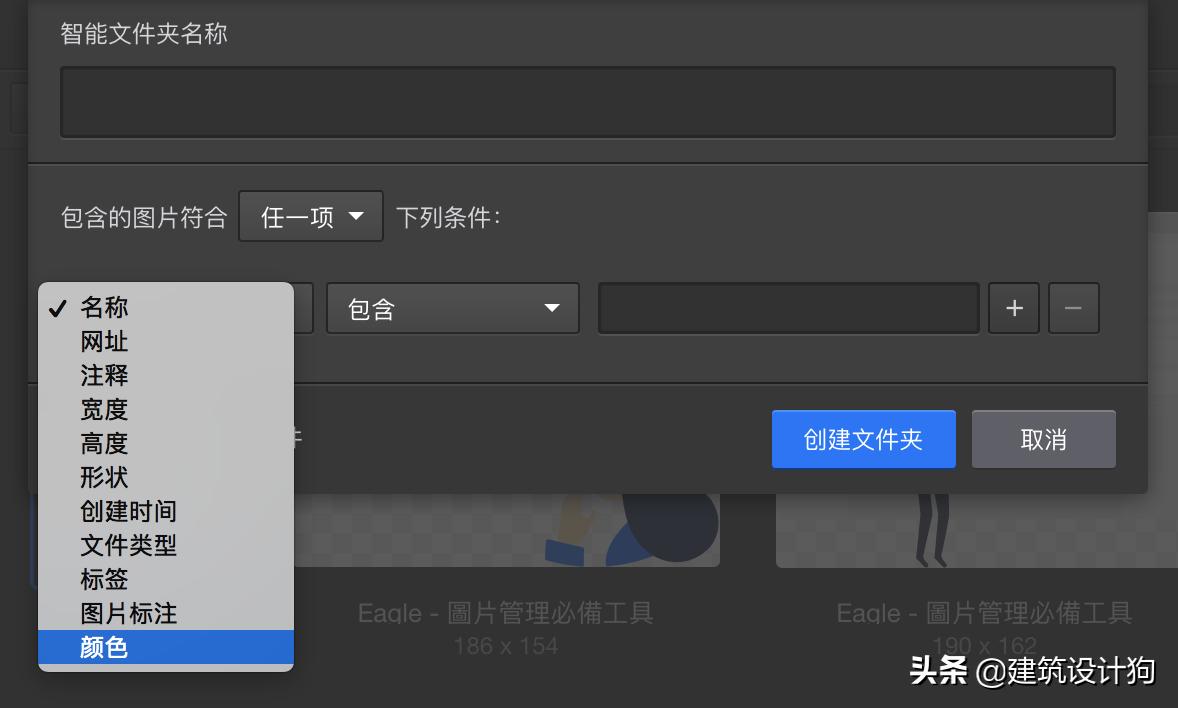1178x708 pixels.
Task: Open the 包含 condition dropdown
Action: tap(452, 308)
